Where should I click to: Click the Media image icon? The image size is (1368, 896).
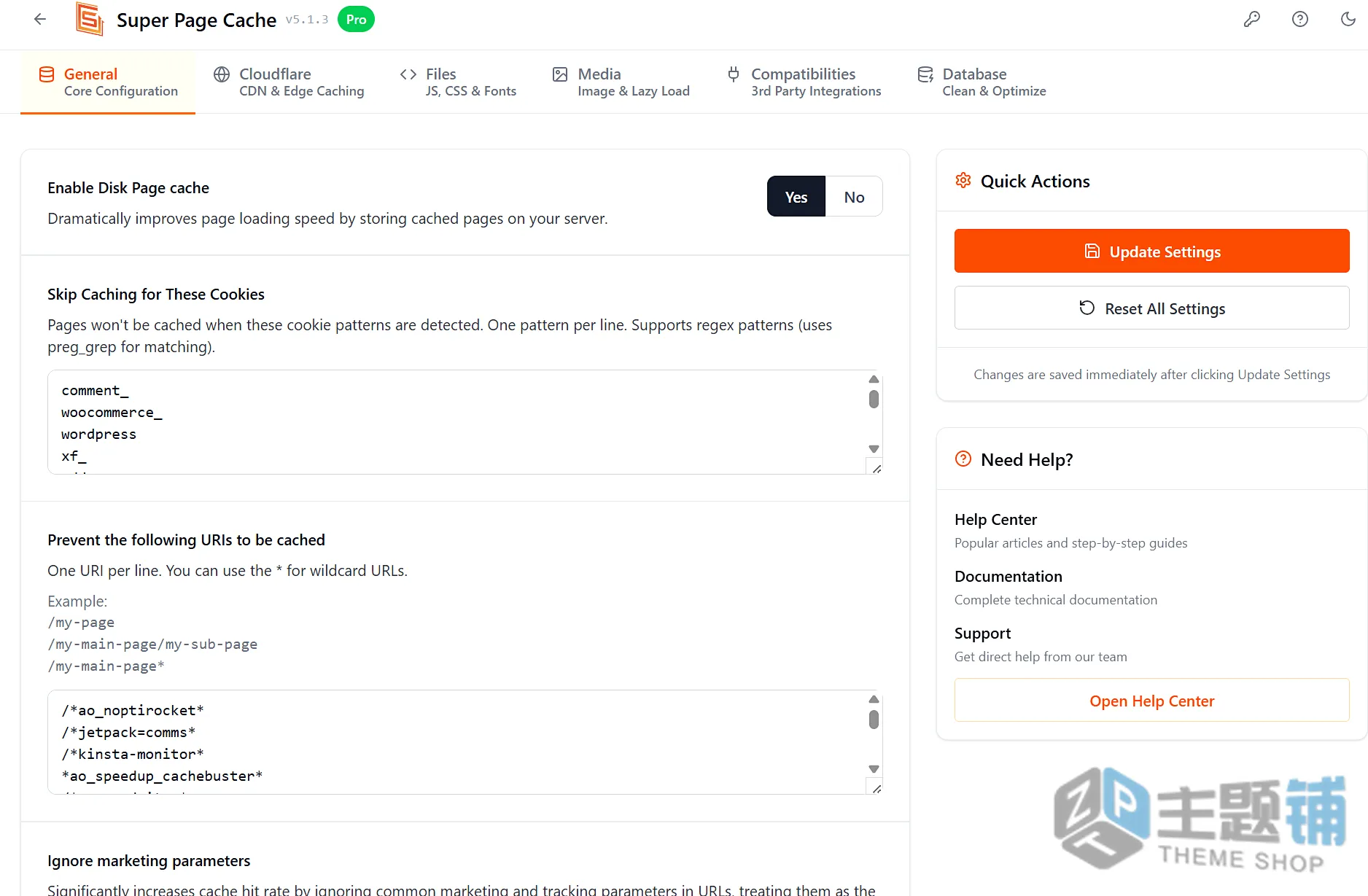pos(560,74)
